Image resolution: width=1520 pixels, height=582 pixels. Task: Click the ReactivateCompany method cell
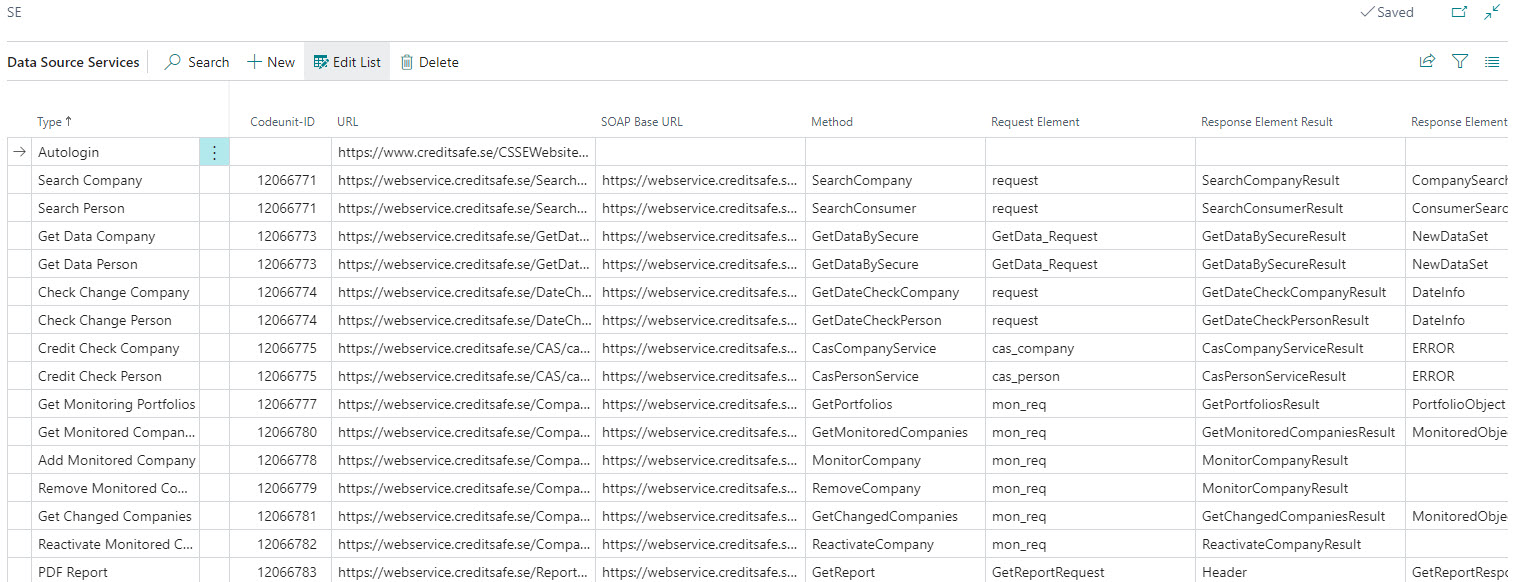click(895, 545)
